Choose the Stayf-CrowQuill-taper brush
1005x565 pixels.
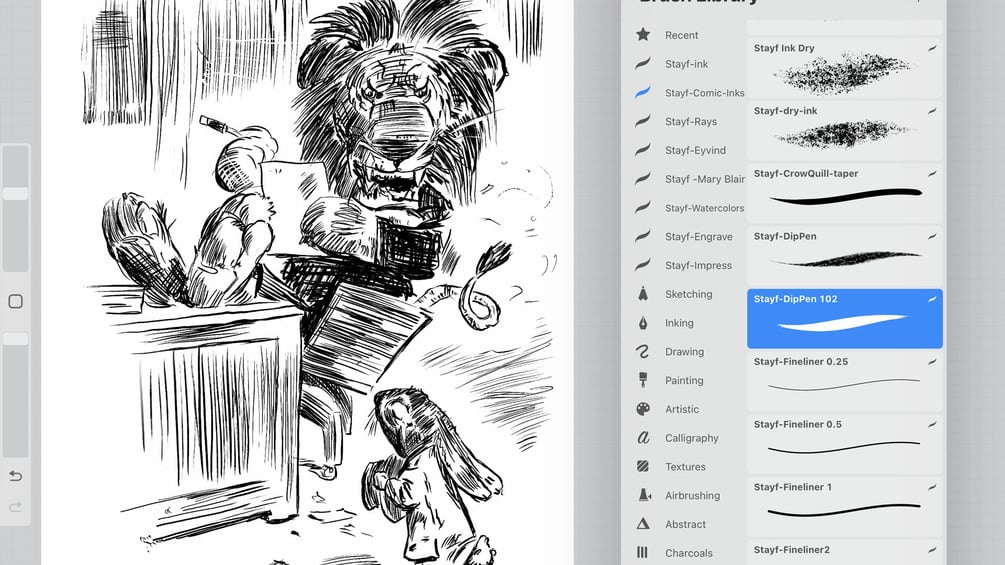click(x=845, y=192)
